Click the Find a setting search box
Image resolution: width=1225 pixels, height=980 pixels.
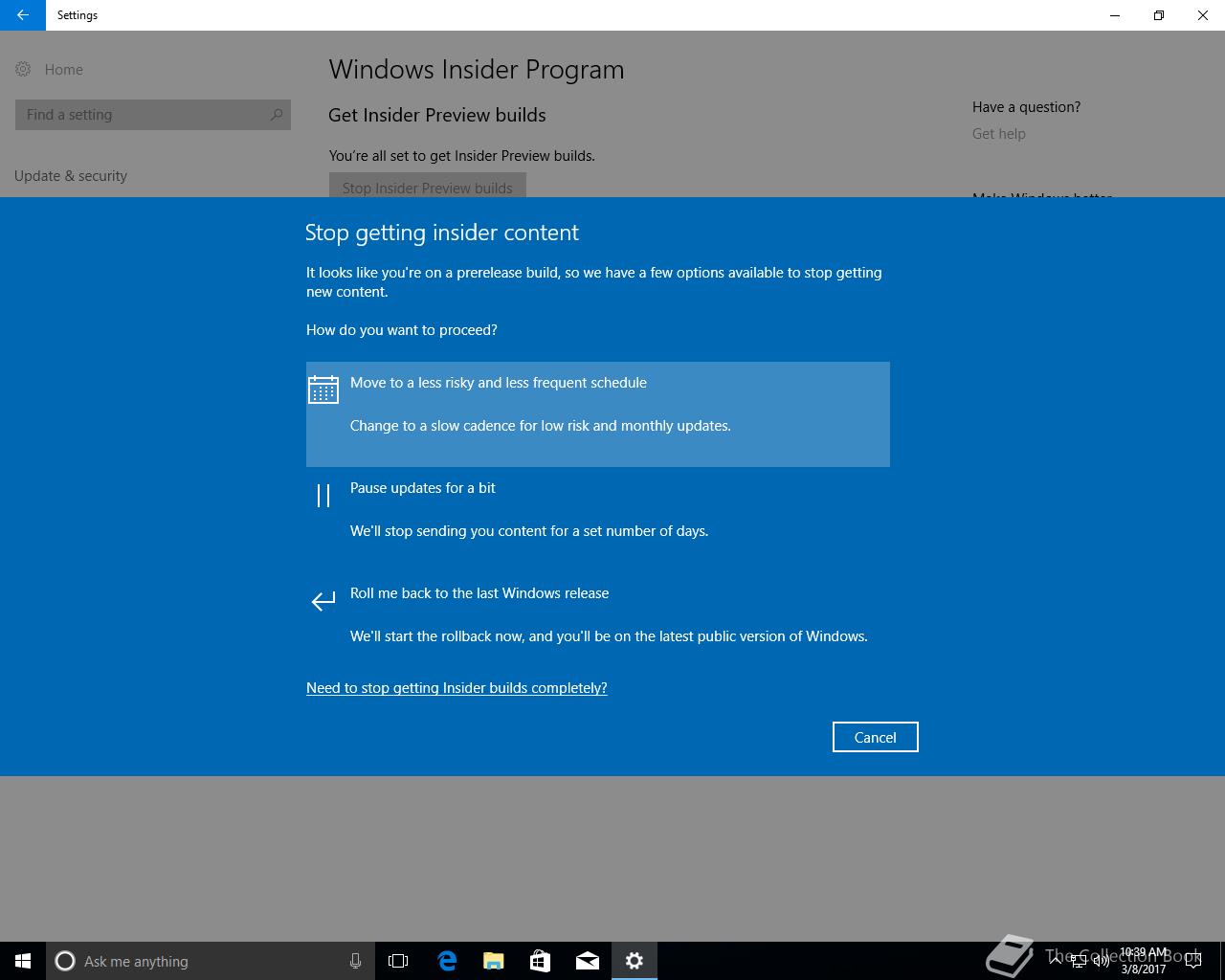point(153,115)
